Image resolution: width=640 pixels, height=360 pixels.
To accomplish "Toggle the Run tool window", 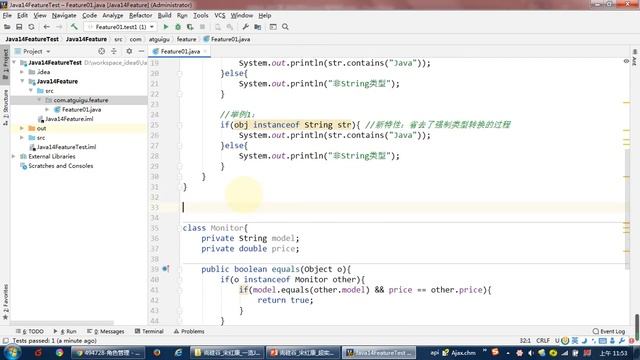I will tap(65, 331).
